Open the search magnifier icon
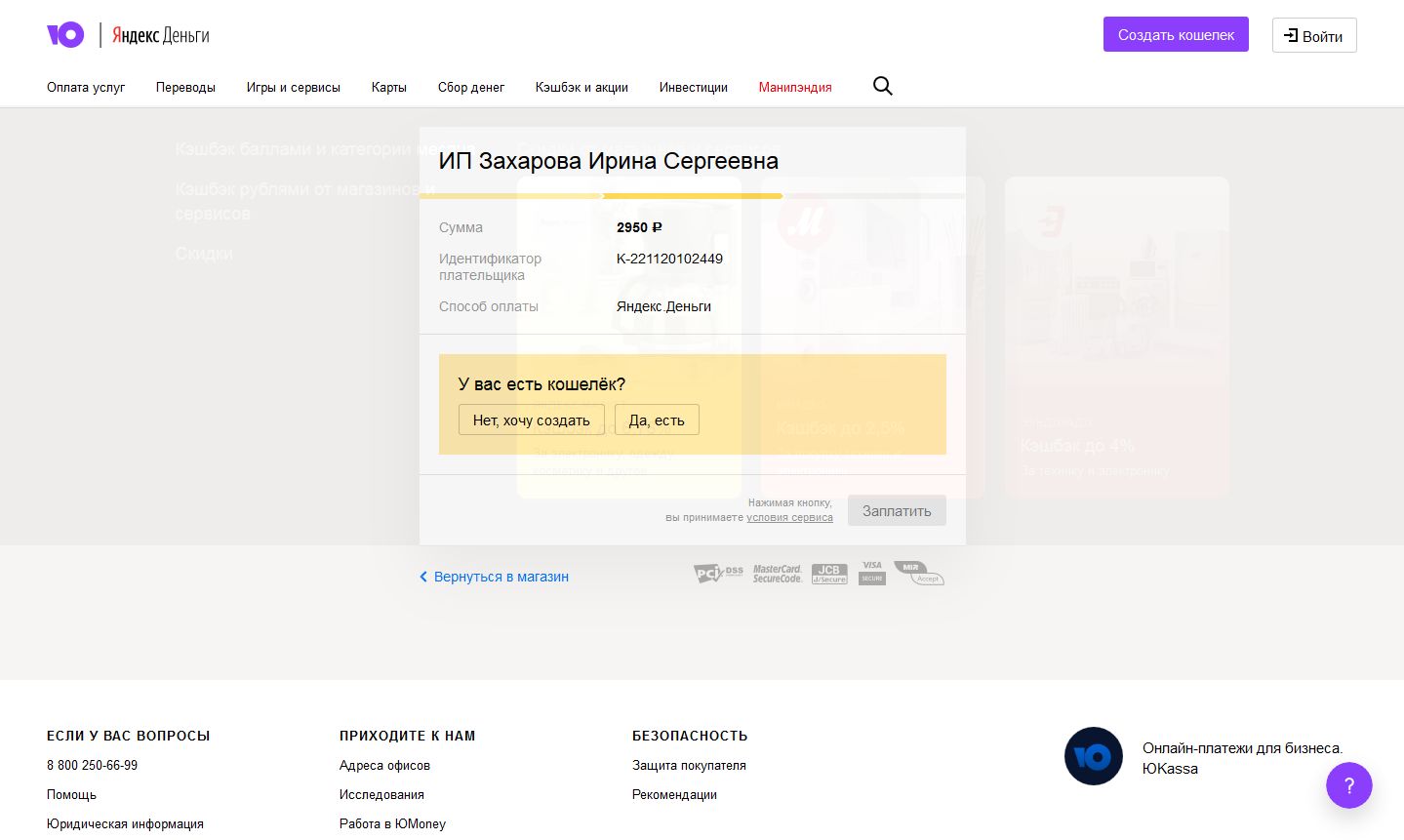Image resolution: width=1404 pixels, height=840 pixels. click(883, 86)
